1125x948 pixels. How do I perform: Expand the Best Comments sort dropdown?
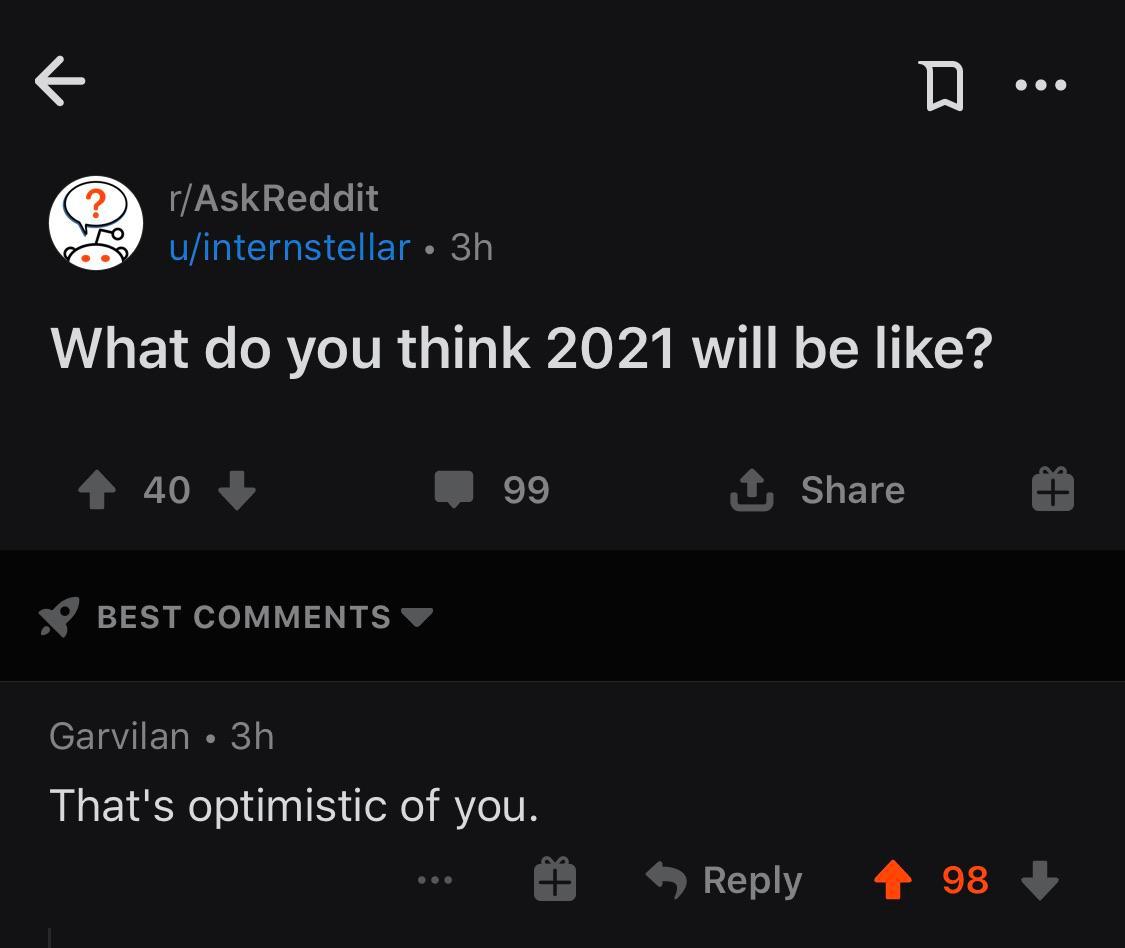417,617
